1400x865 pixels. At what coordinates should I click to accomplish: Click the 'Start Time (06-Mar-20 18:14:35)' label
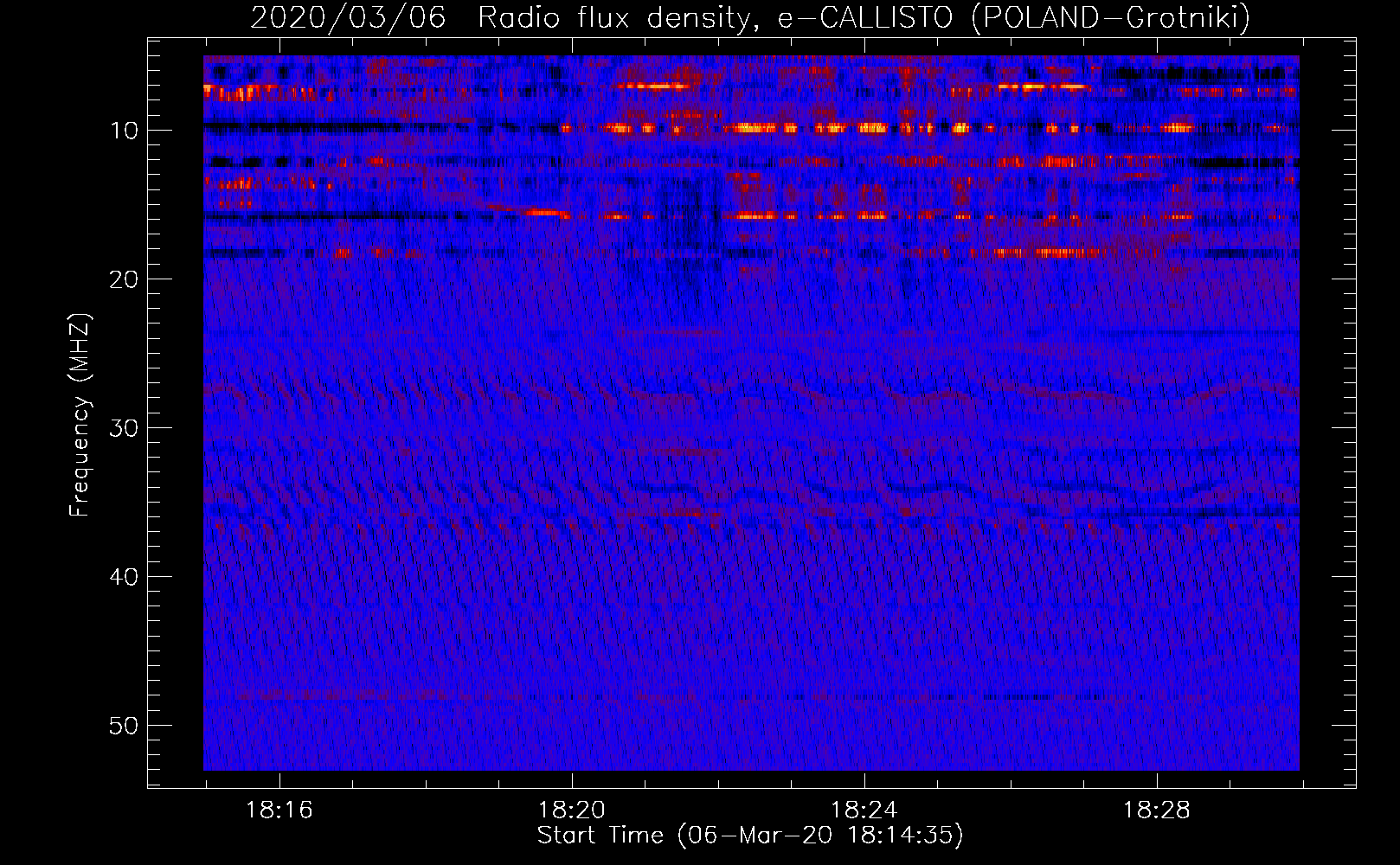(x=750, y=836)
